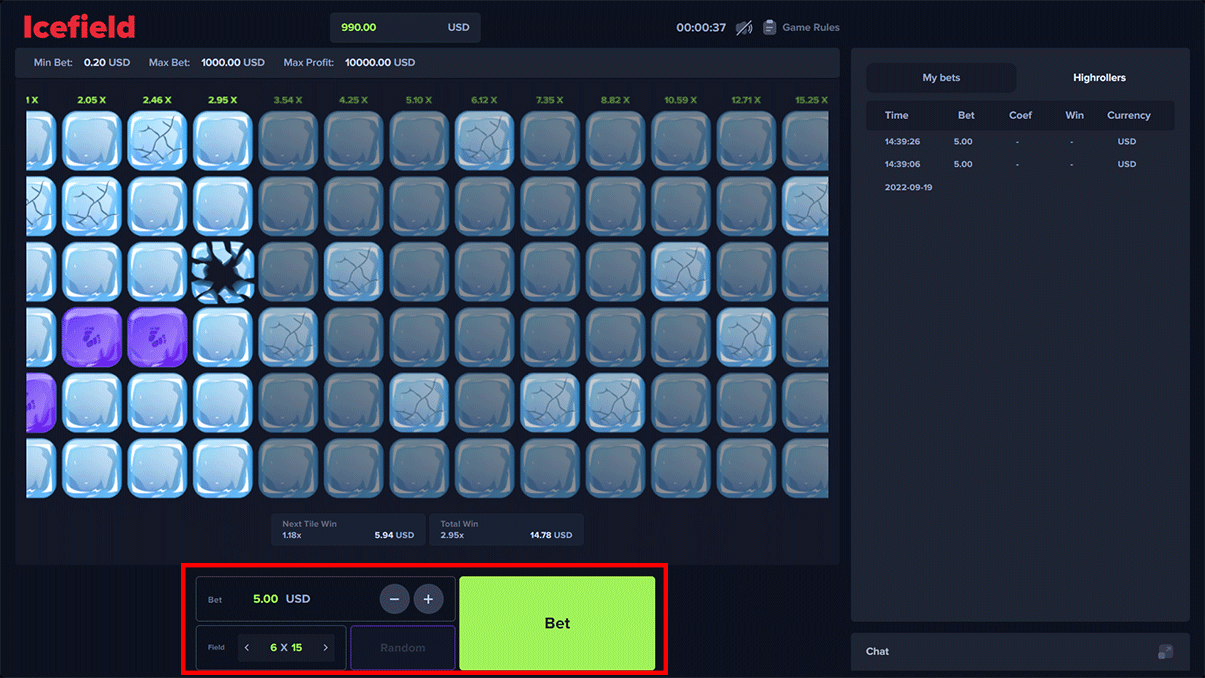This screenshot has height=678, width=1205.
Task: Switch to the Highrollers tab
Action: click(1099, 78)
